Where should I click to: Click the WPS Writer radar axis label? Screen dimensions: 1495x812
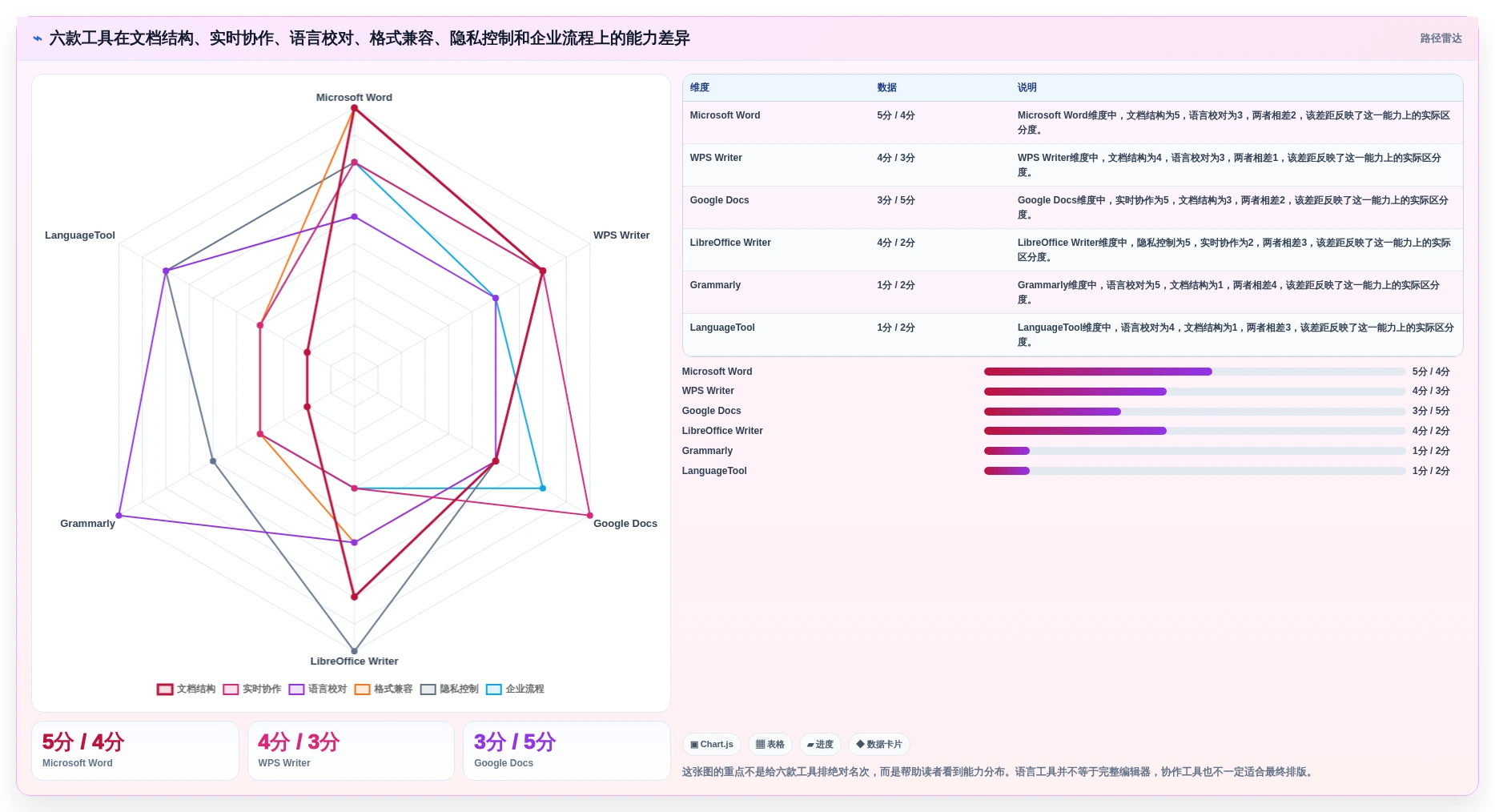point(621,235)
